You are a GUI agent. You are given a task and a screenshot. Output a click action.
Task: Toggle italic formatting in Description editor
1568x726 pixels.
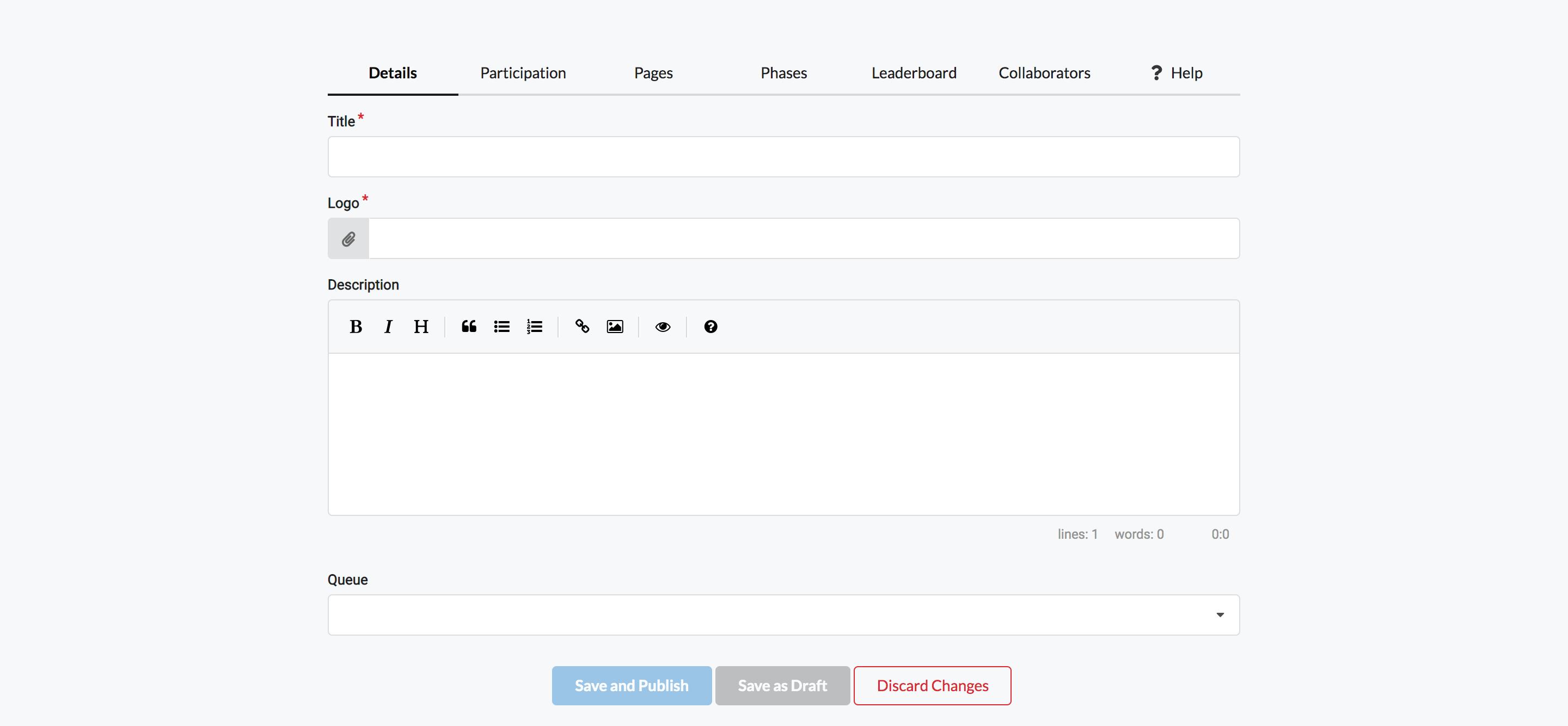pos(388,327)
